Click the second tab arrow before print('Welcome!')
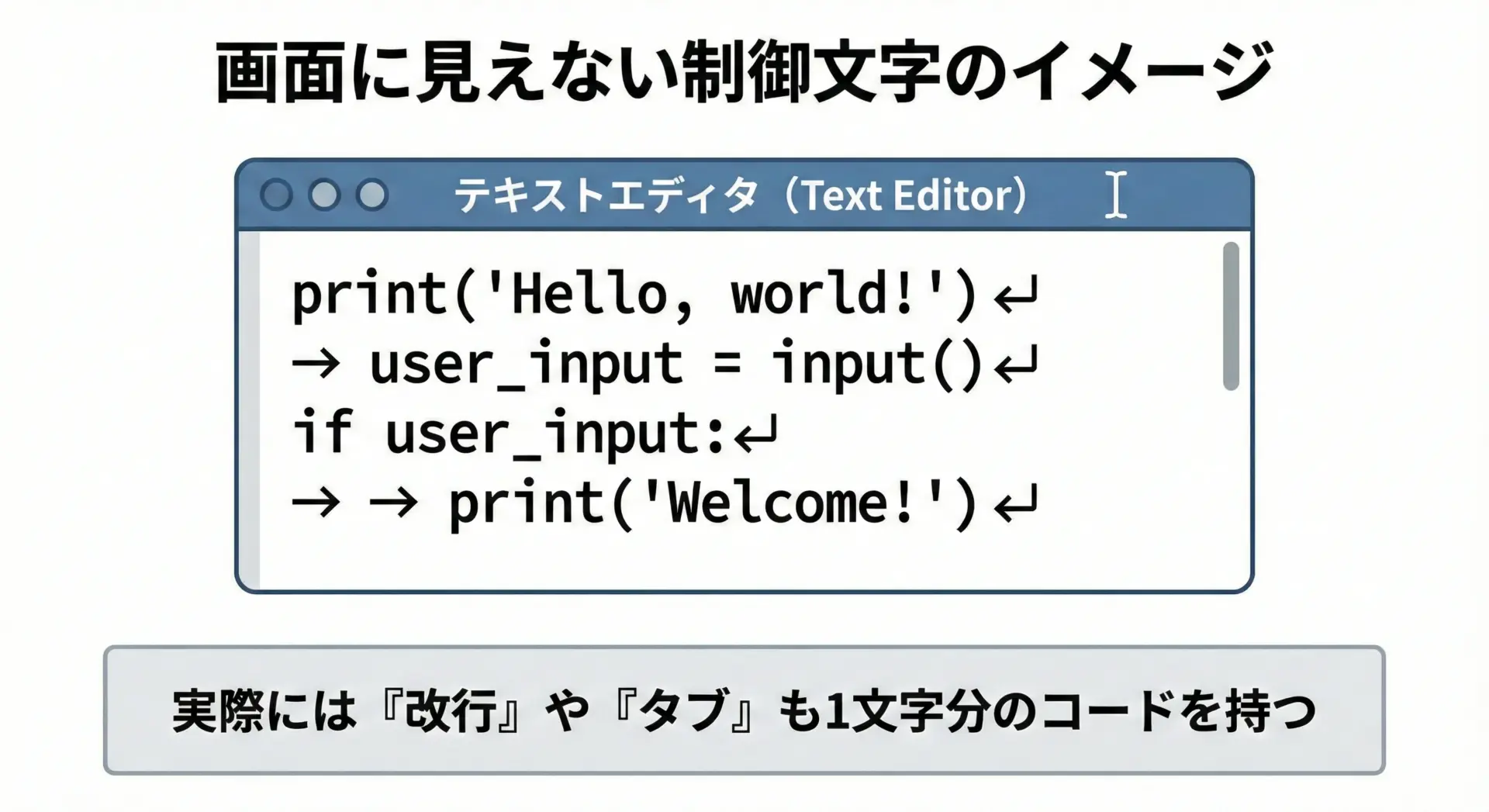Viewport: 1489px width, 812px height. (x=394, y=503)
